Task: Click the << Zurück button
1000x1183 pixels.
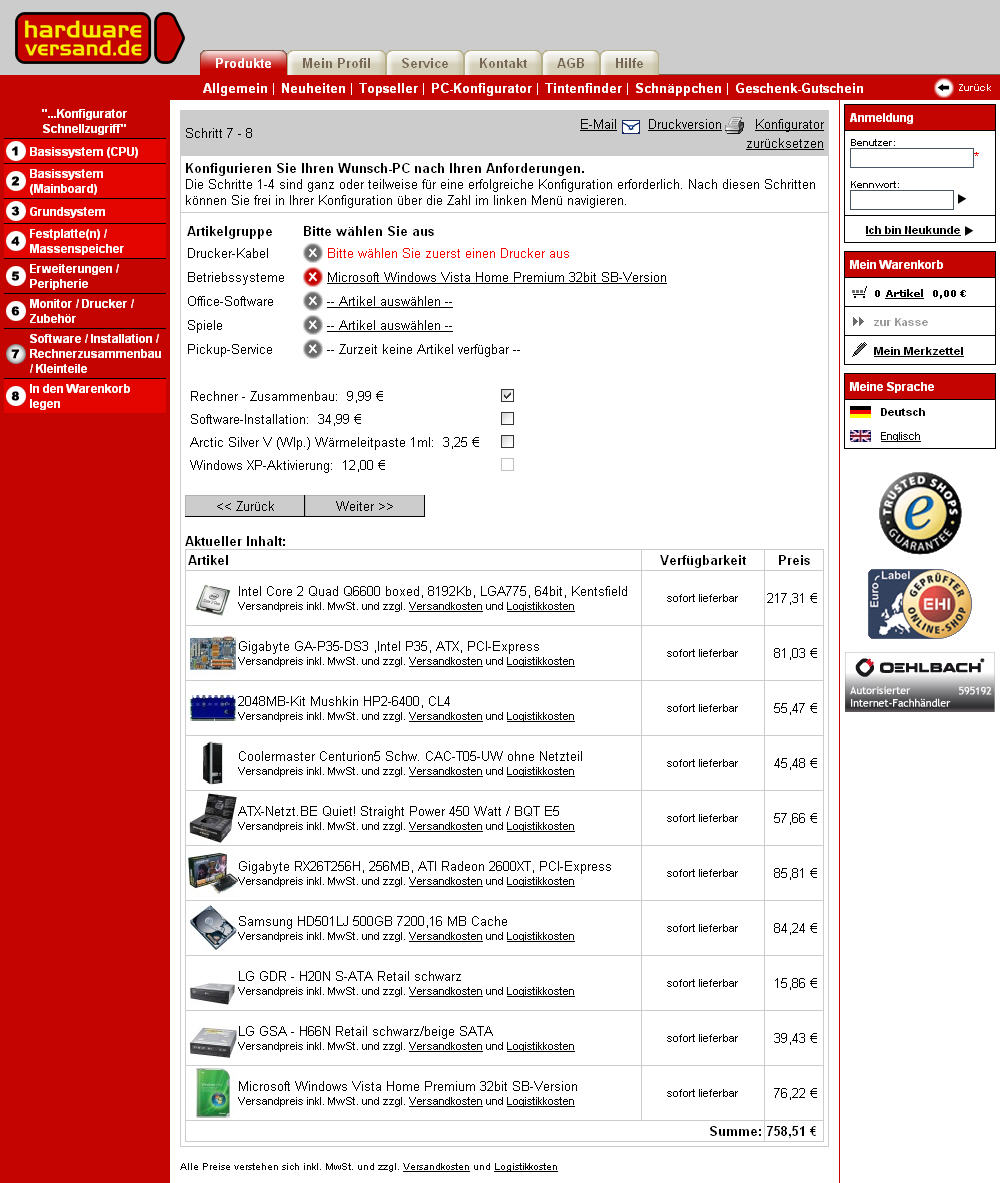Action: [x=245, y=506]
